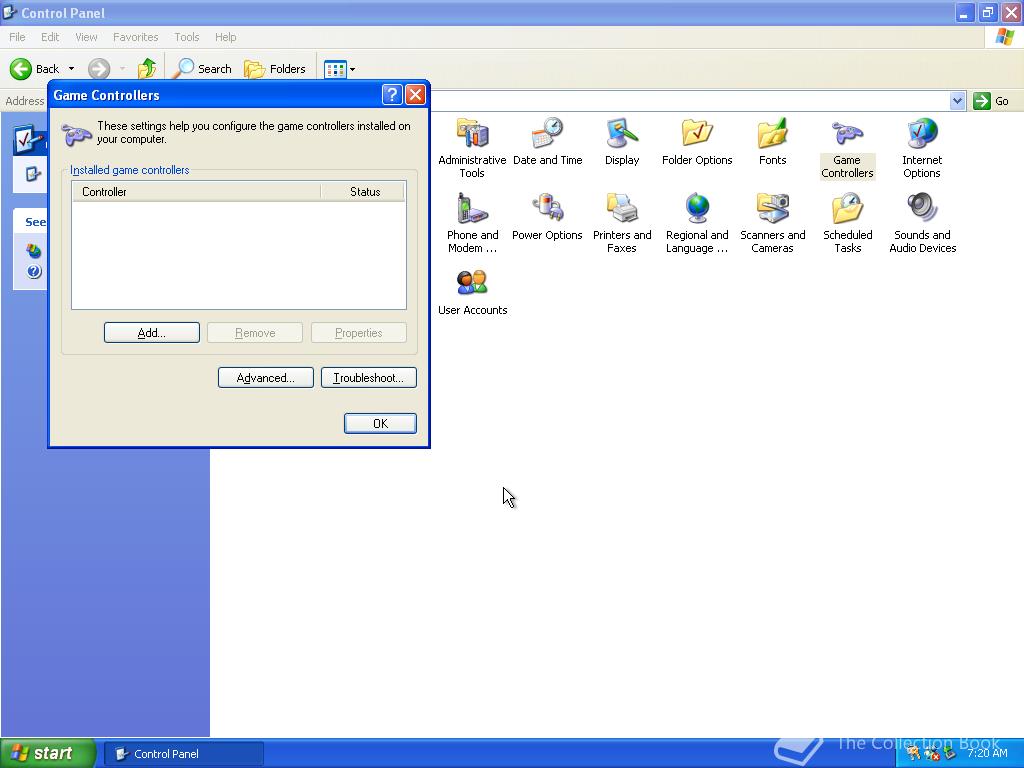Open Scheduled Tasks icon
Image resolution: width=1024 pixels, height=768 pixels.
[x=847, y=223]
